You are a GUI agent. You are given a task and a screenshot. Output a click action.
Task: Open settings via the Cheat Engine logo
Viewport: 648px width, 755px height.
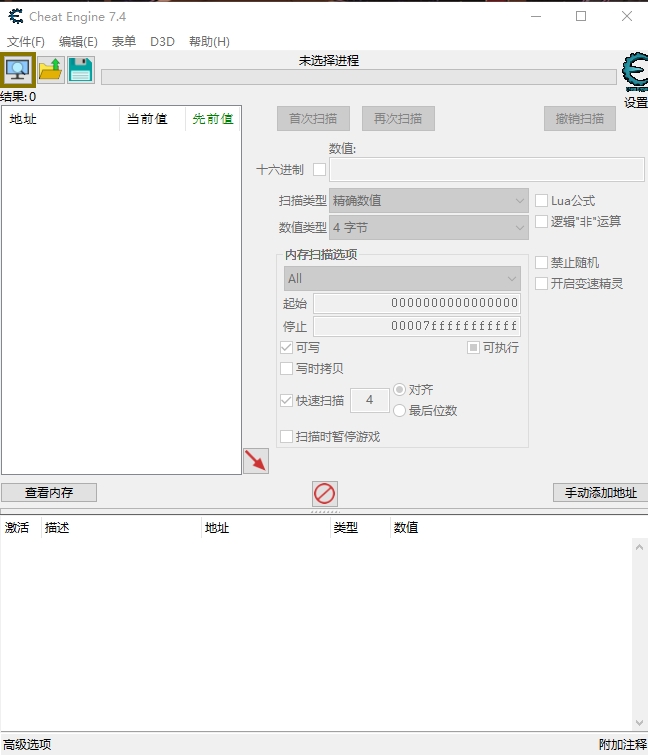pos(635,72)
